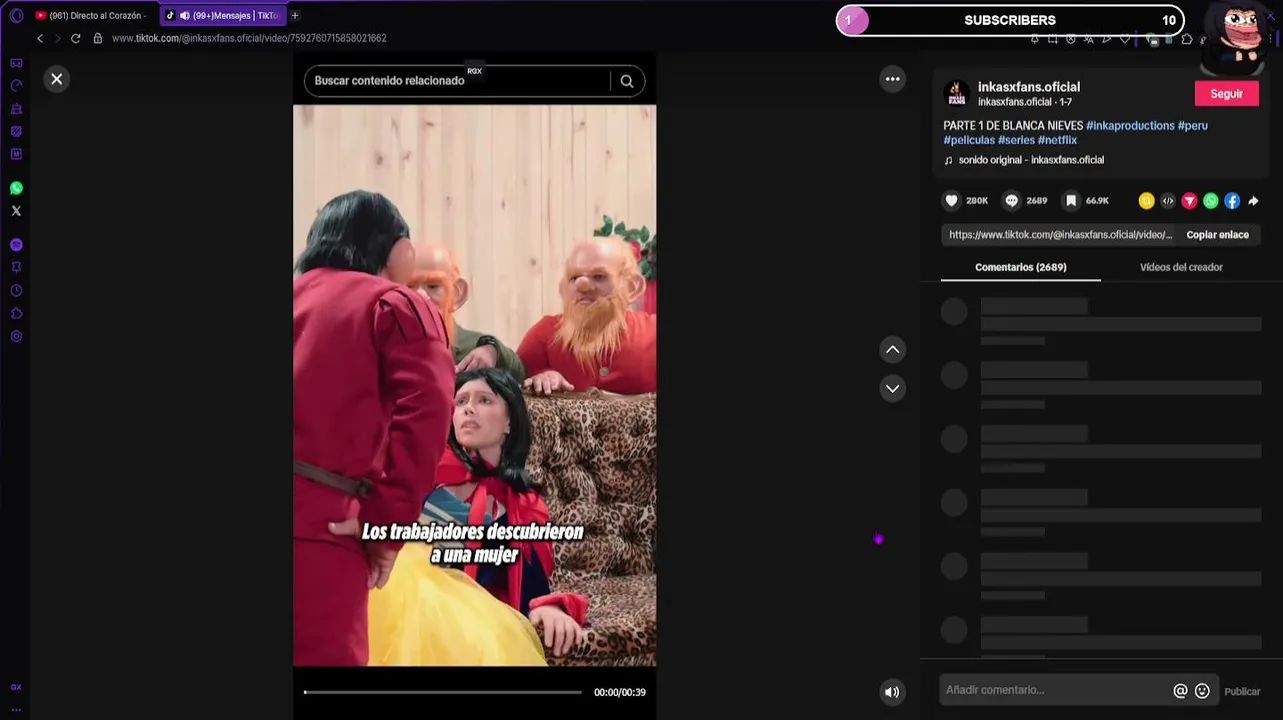Save the video with the bookmark icon
The width and height of the screenshot is (1283, 720).
coord(1071,201)
